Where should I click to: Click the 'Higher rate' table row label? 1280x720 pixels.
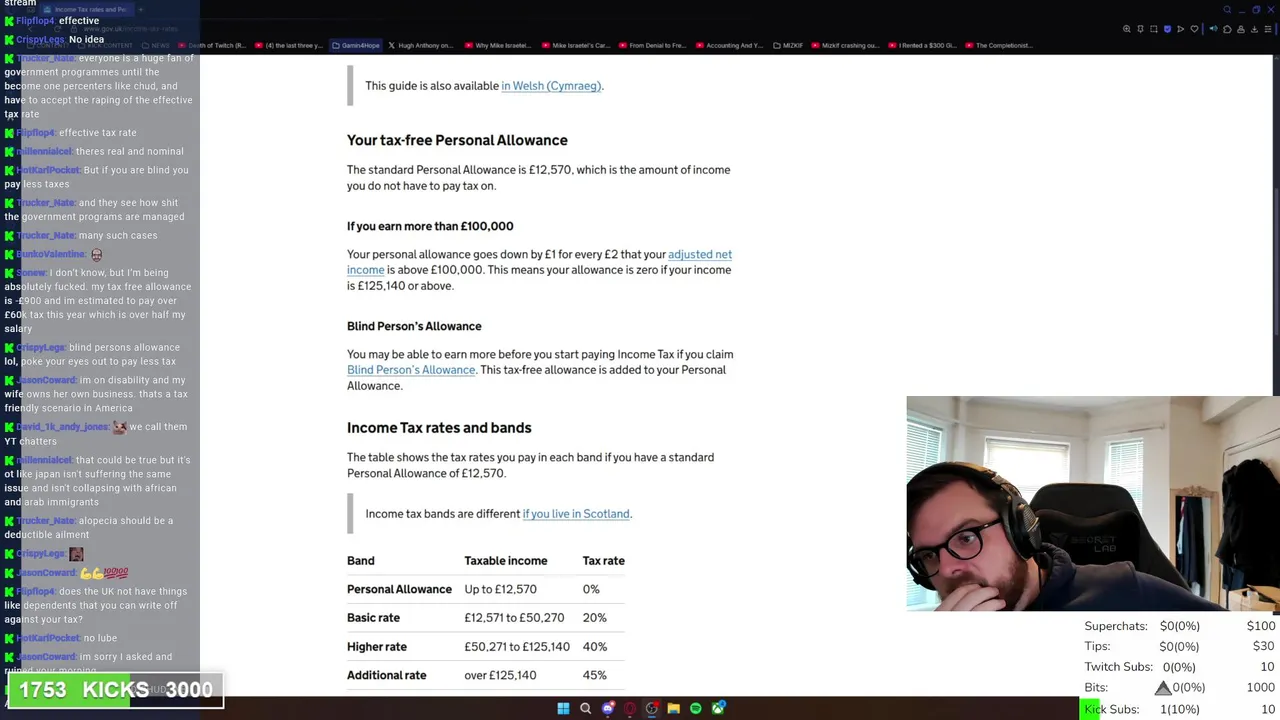coord(377,647)
